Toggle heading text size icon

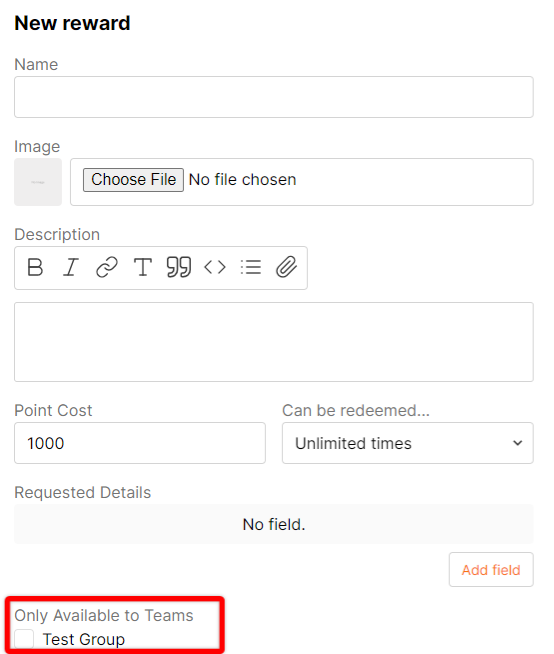pyautogui.click(x=143, y=267)
